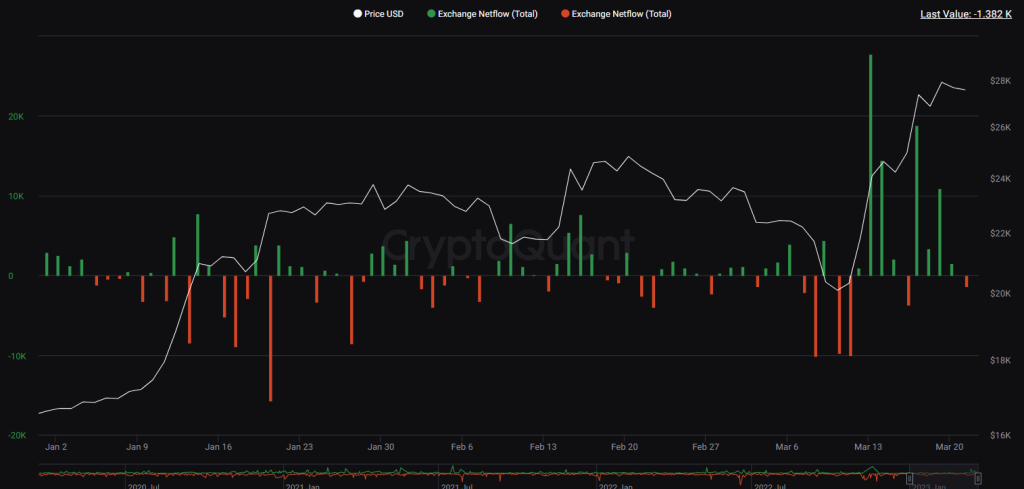
Task: Click the 20K netflow axis label
Action: (x=16, y=116)
